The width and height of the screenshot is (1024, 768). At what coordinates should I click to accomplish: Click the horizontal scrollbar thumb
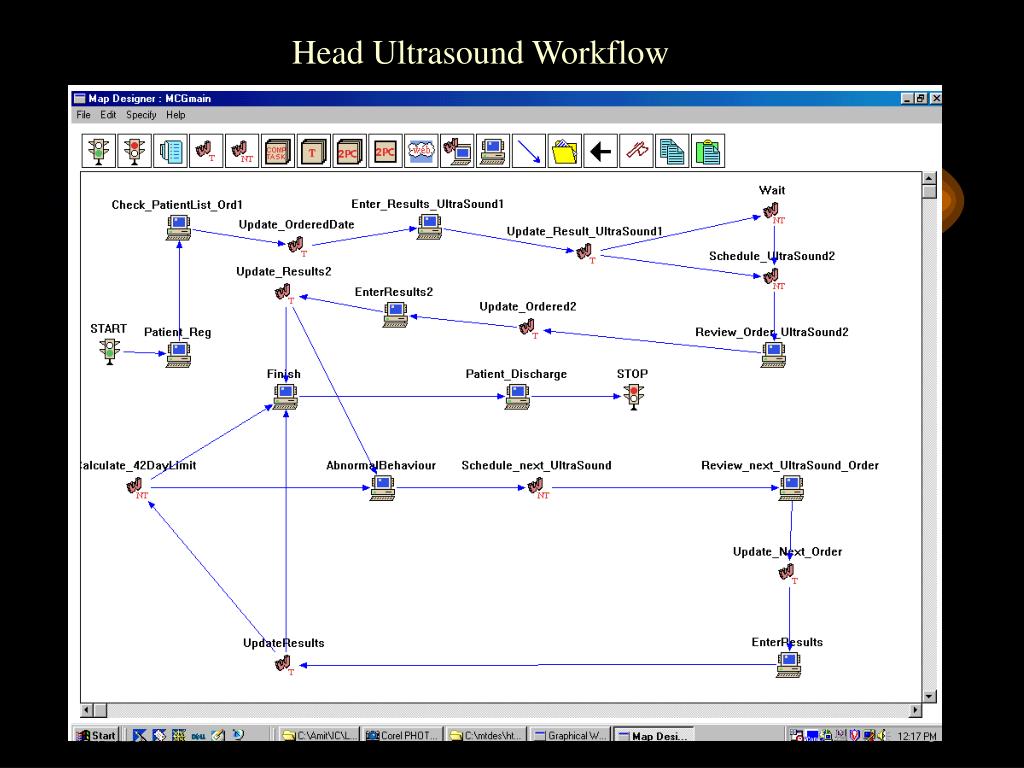click(100, 710)
